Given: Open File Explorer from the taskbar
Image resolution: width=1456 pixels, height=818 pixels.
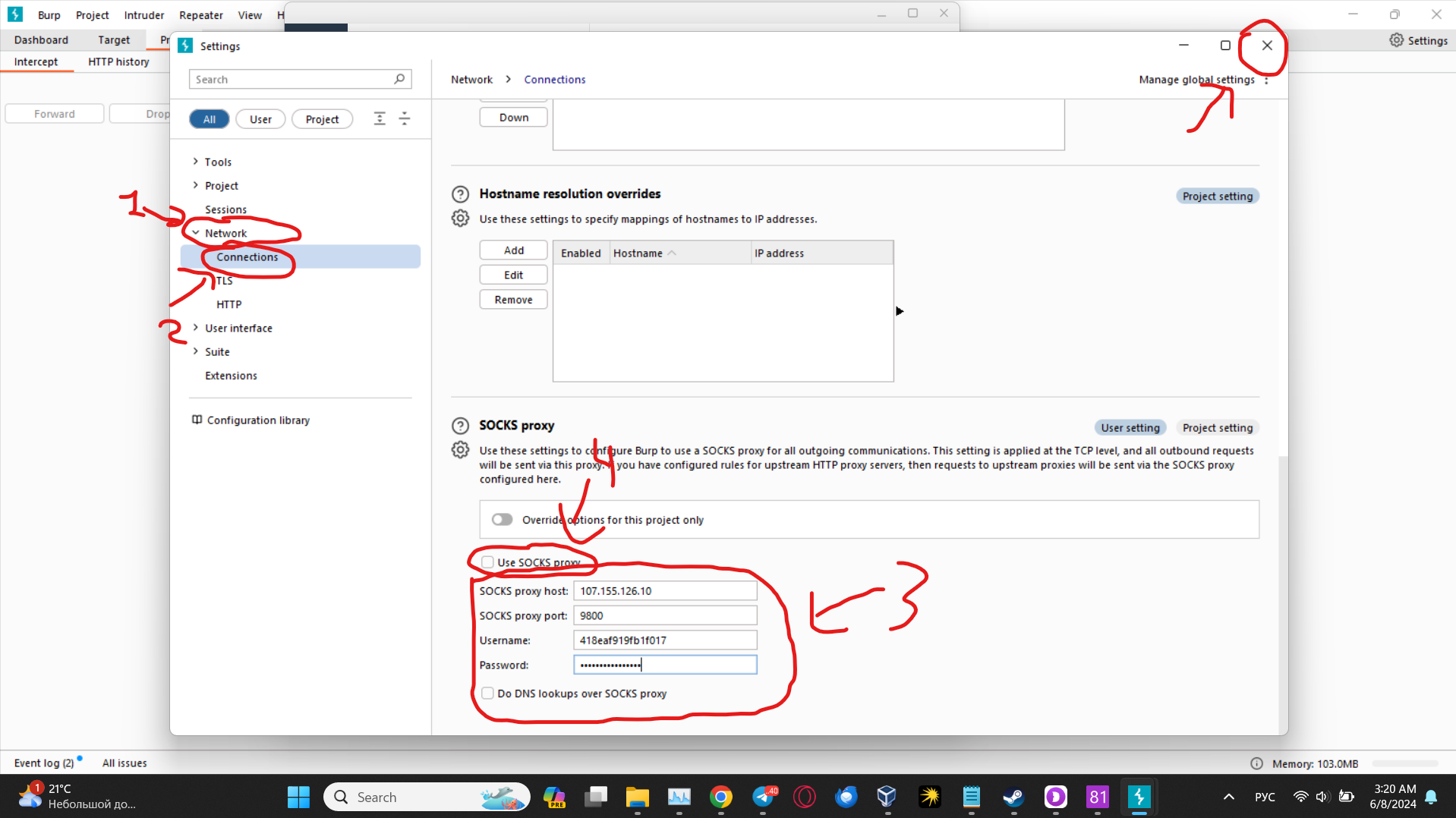Looking at the screenshot, I should 637,797.
